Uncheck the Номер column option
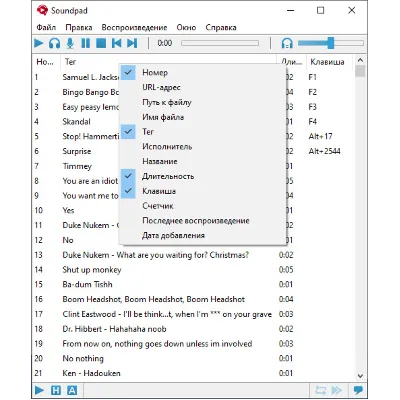 click(202, 72)
